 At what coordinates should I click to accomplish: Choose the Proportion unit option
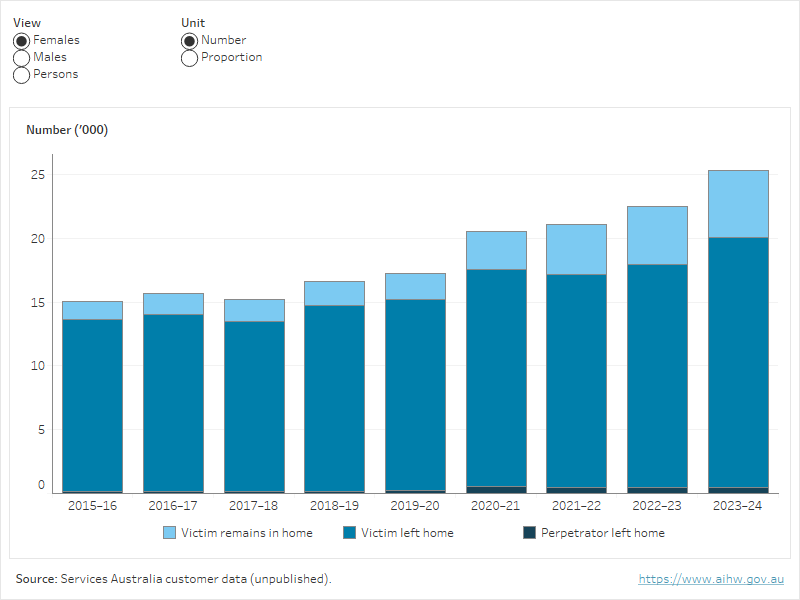(188, 57)
